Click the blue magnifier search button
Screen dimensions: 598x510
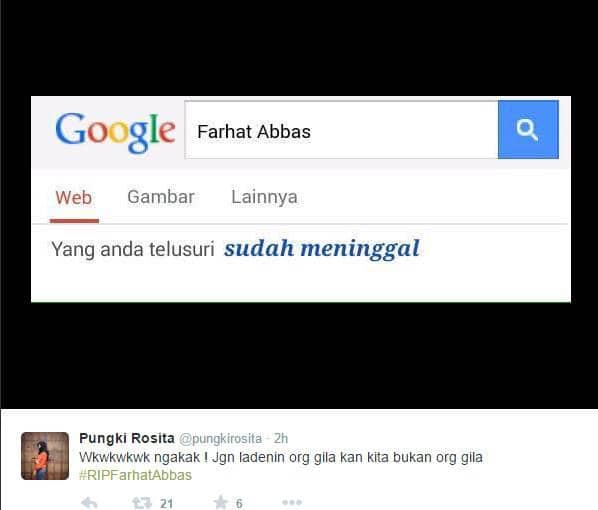click(528, 129)
